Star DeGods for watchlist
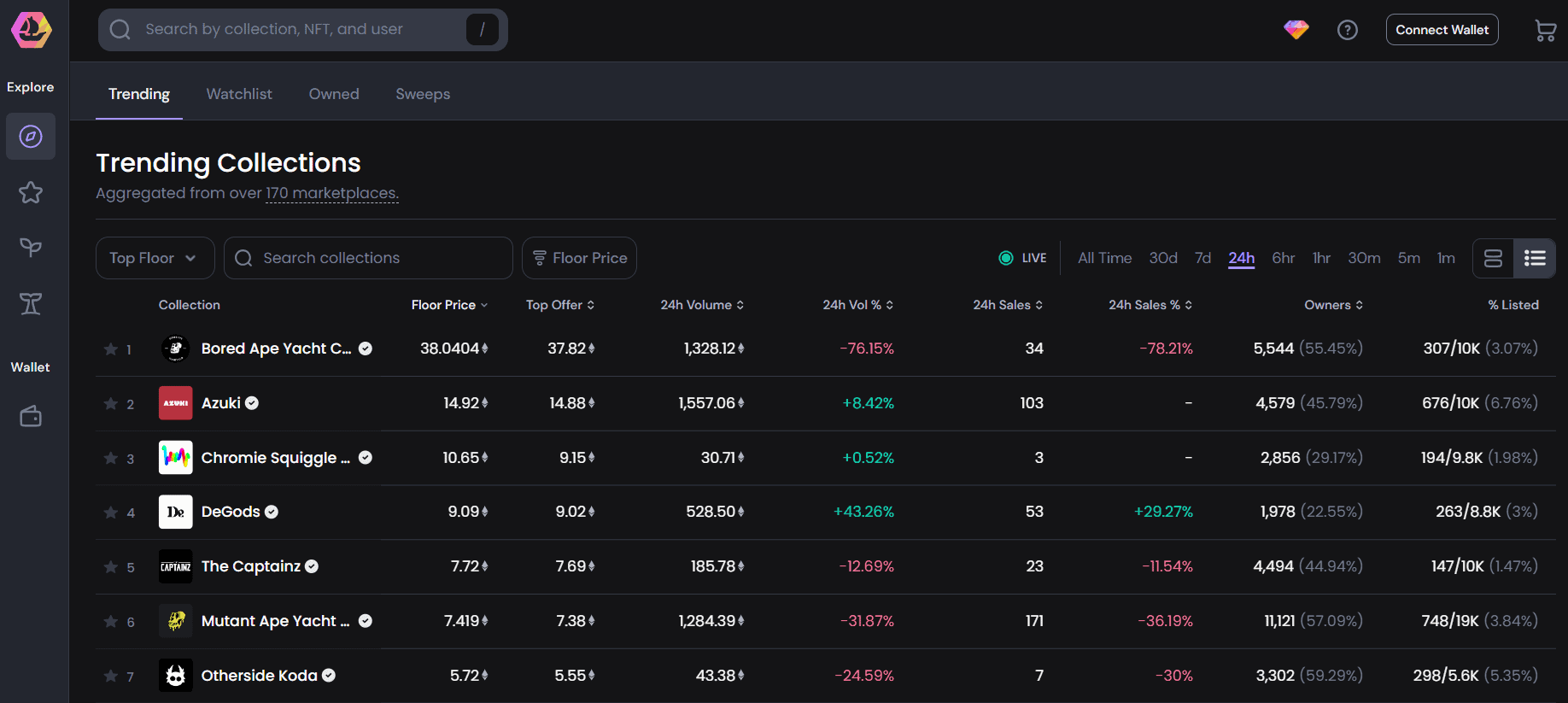The height and width of the screenshot is (703, 1568). point(111,512)
